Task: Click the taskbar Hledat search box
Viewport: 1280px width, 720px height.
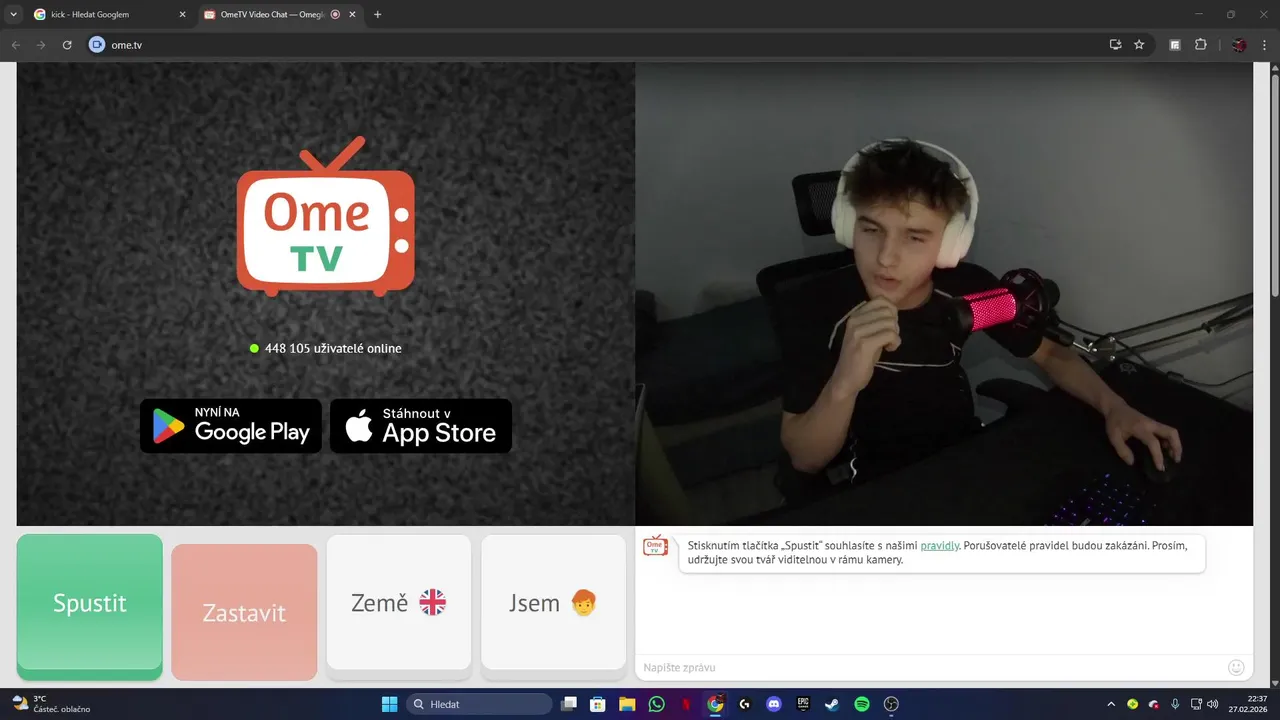Action: pyautogui.click(x=479, y=704)
